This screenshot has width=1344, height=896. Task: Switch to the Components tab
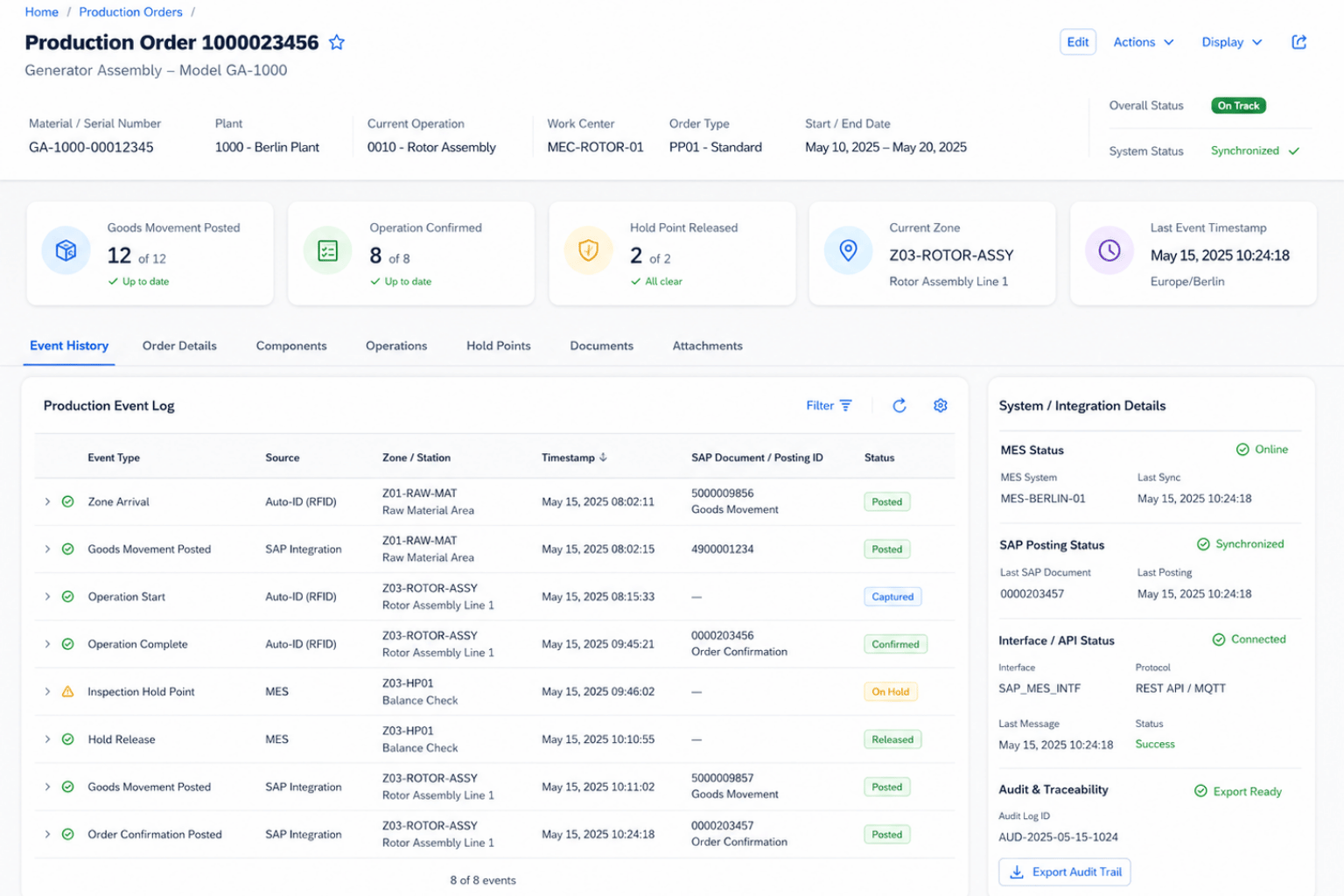[291, 346]
